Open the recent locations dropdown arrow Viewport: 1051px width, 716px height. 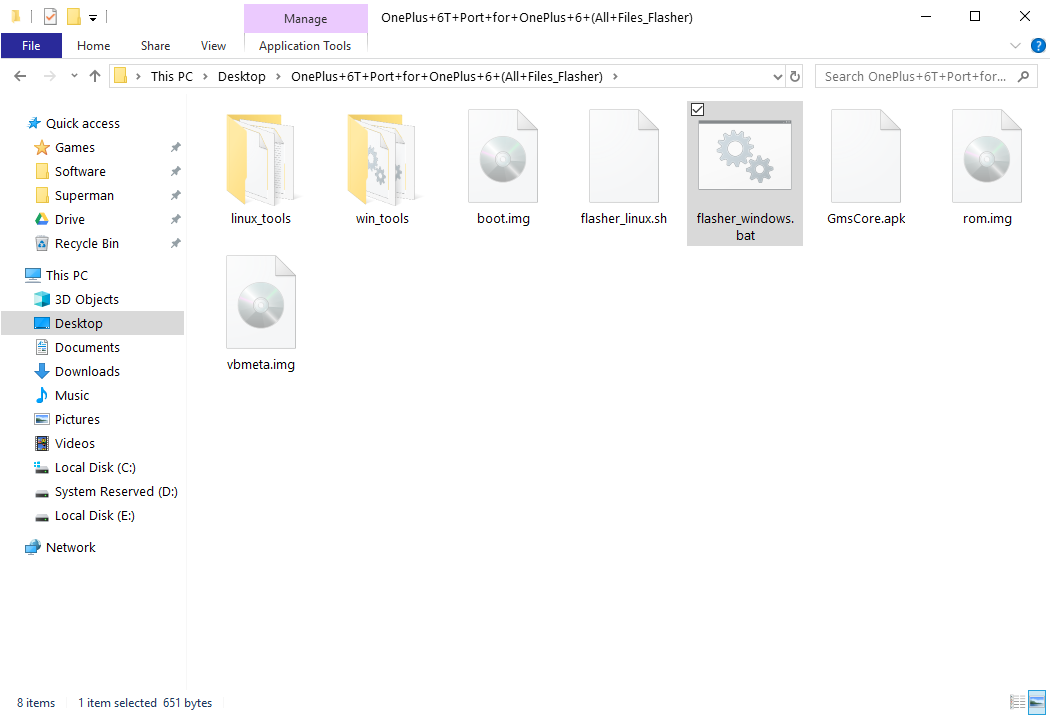click(74, 76)
